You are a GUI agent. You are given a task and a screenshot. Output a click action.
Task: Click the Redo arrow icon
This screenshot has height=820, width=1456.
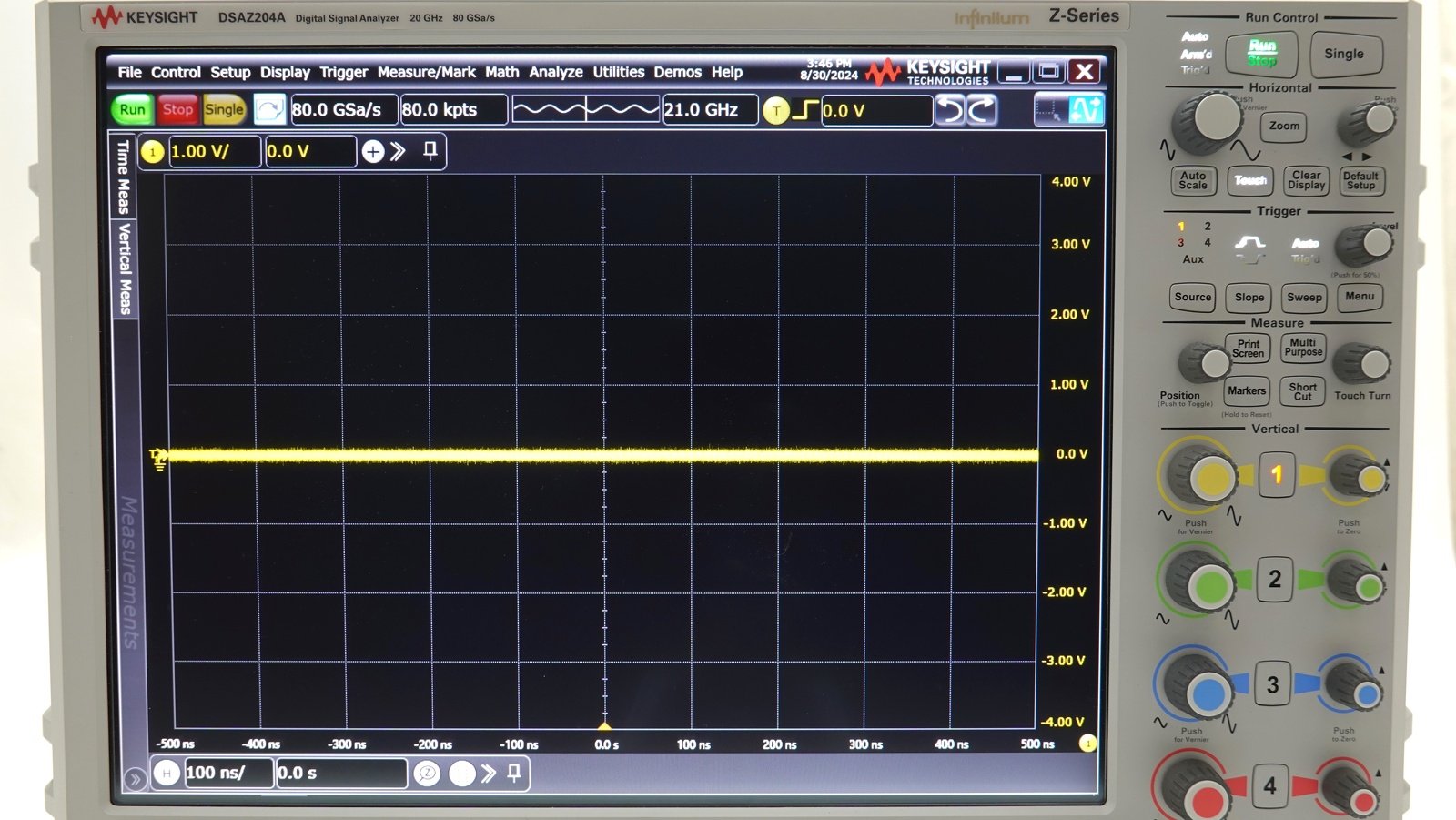[981, 110]
